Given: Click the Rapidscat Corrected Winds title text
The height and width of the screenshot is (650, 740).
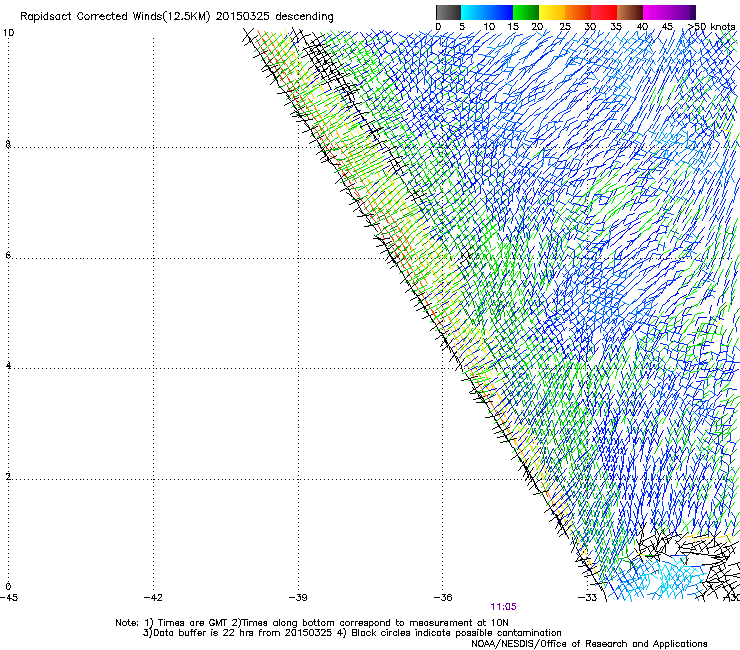Looking at the screenshot, I should [x=177, y=17].
